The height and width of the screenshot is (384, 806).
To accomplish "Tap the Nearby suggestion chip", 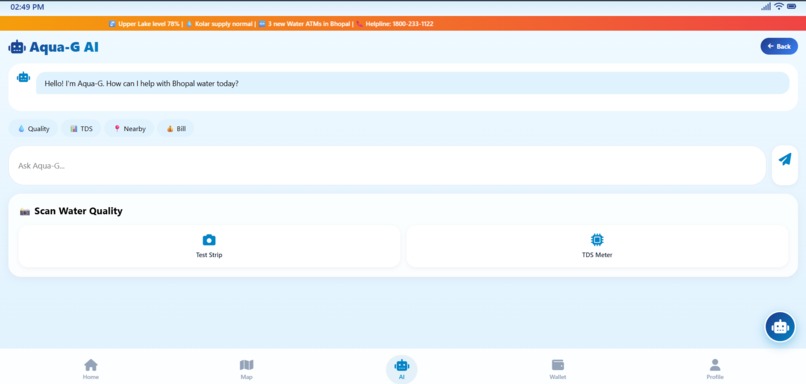I will click(130, 129).
